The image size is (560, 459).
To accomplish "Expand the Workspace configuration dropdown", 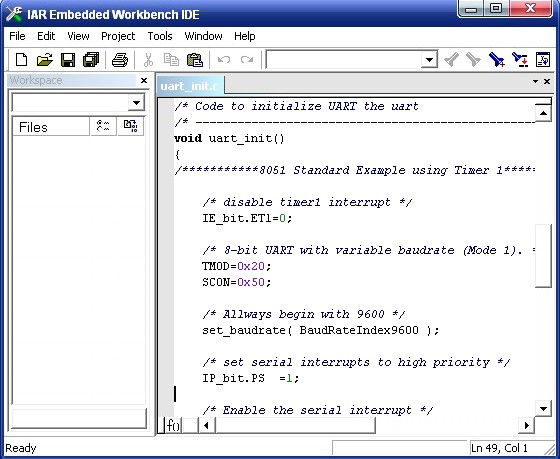I will click(136, 103).
